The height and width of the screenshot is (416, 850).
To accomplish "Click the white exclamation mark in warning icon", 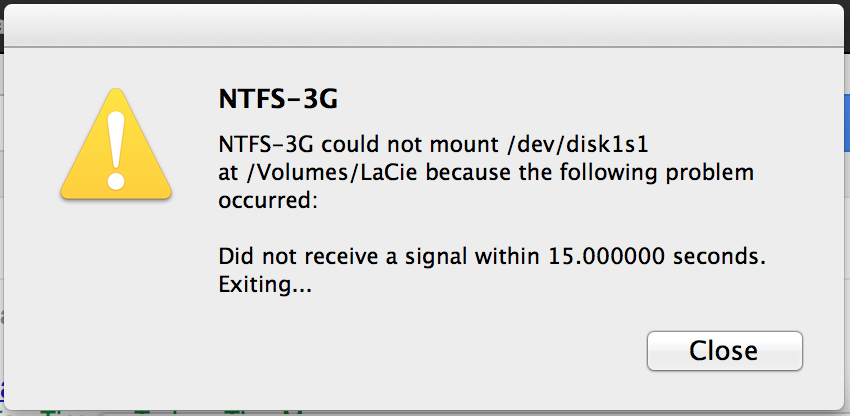I will tap(116, 150).
